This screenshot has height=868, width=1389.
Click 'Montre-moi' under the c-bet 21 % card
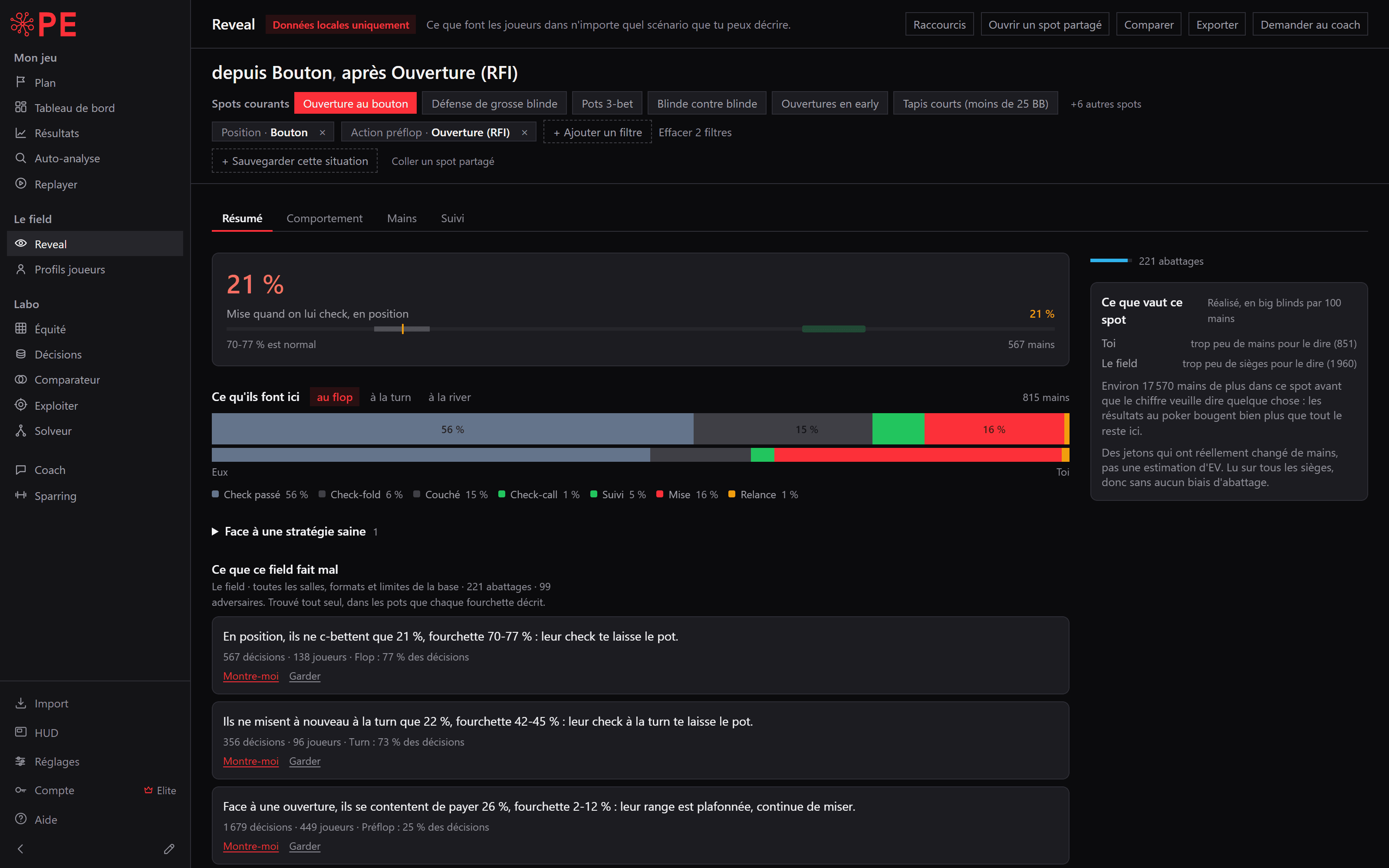251,676
